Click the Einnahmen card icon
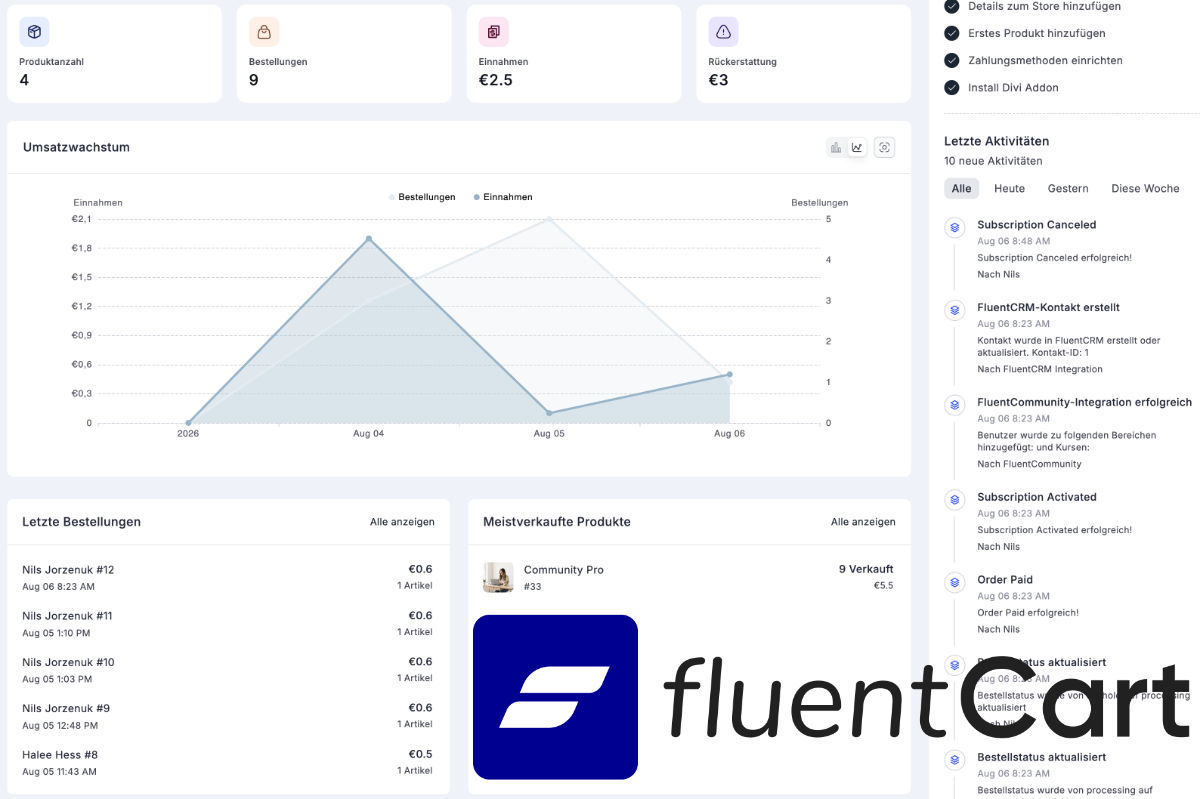Image resolution: width=1200 pixels, height=799 pixels. coord(493,32)
